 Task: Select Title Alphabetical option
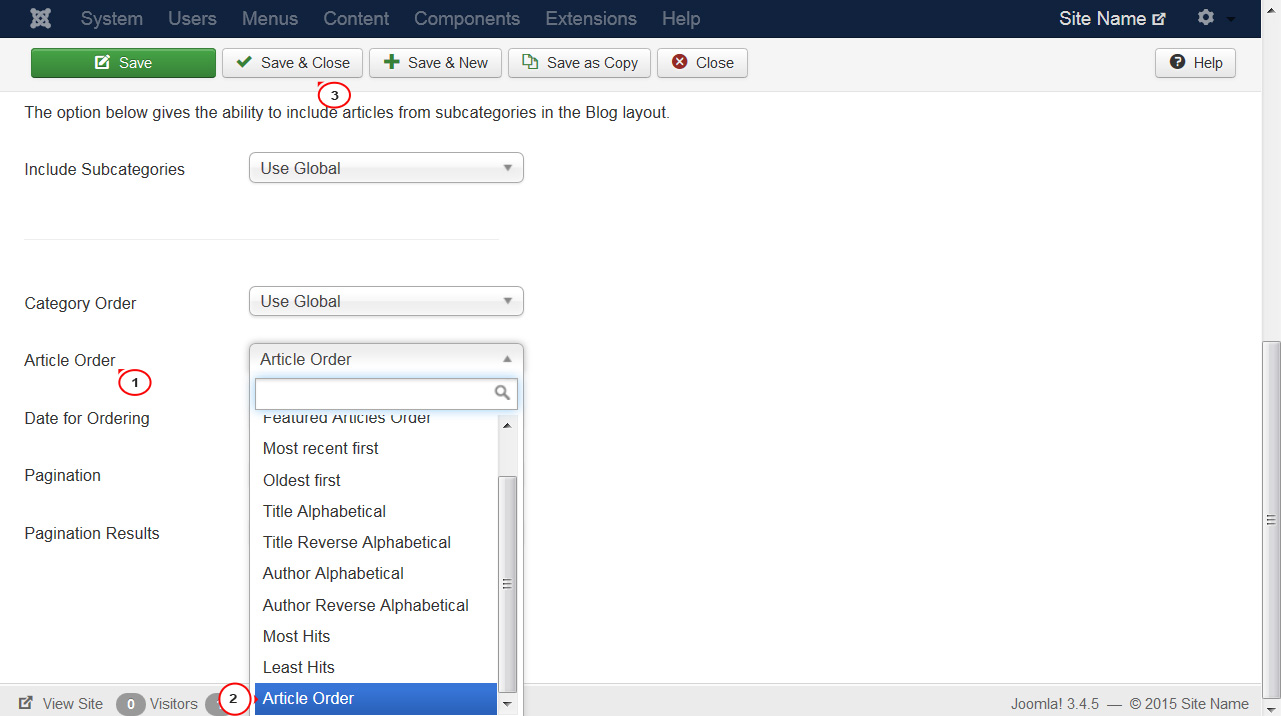coord(376,511)
